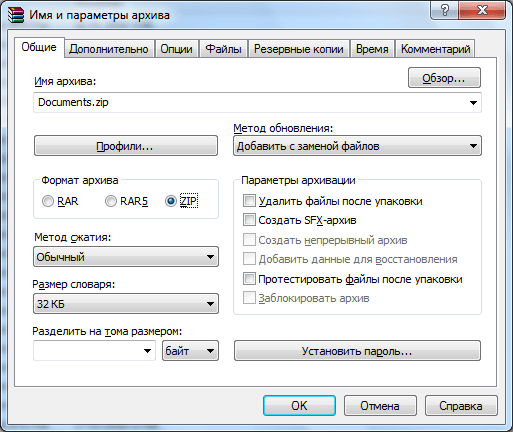The width and height of the screenshot is (513, 432).
Task: Switch to the Дополнительно tab
Action: tap(109, 49)
